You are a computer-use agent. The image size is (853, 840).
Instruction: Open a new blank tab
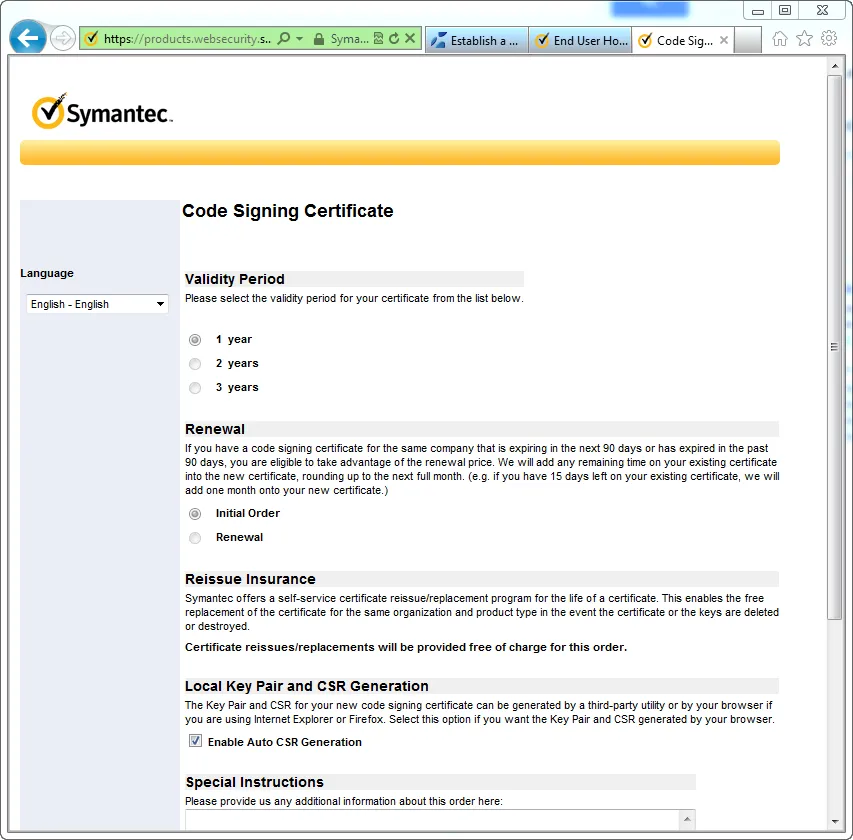(747, 40)
